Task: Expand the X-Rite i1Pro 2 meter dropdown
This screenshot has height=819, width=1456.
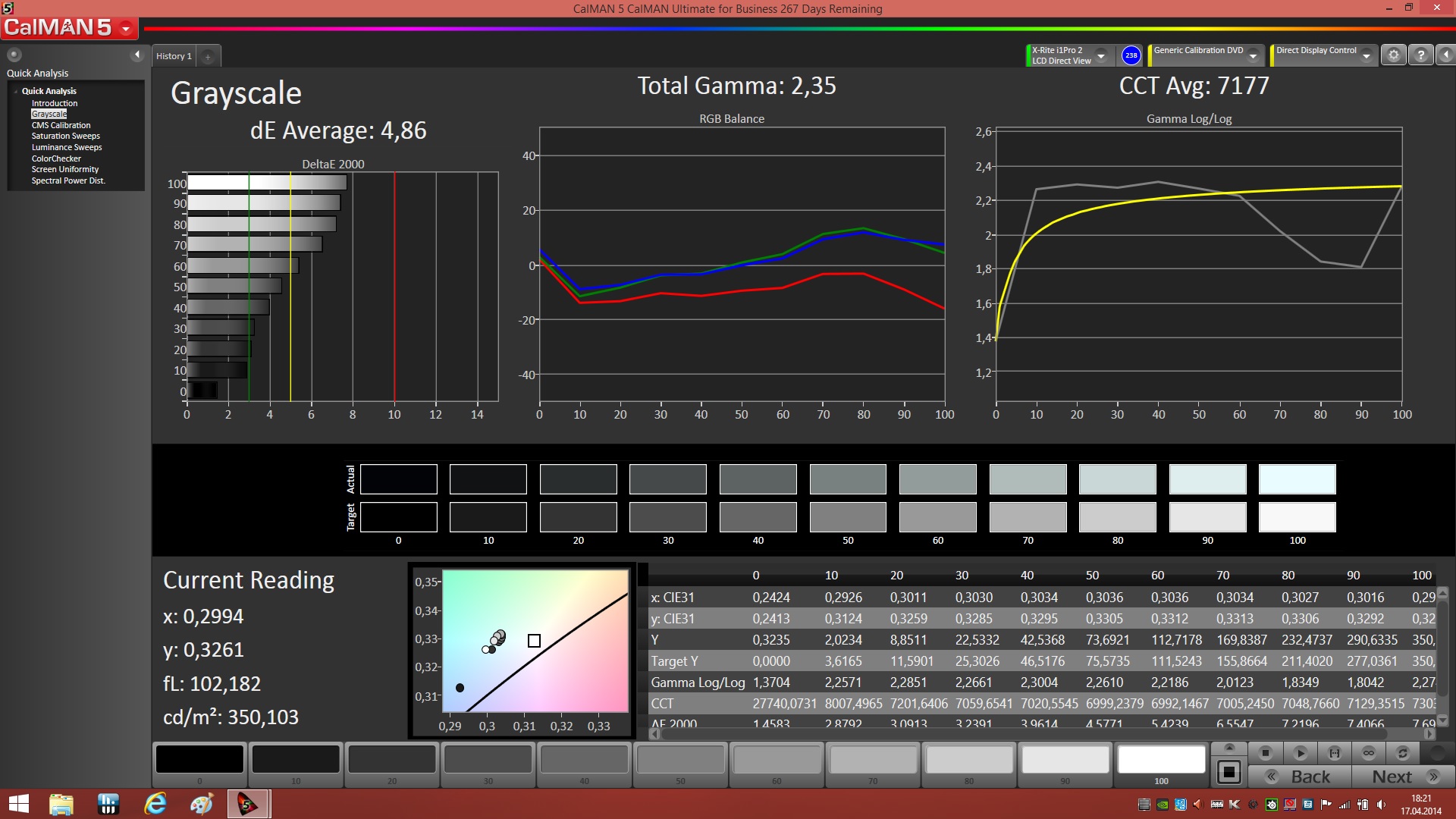Action: (1101, 56)
